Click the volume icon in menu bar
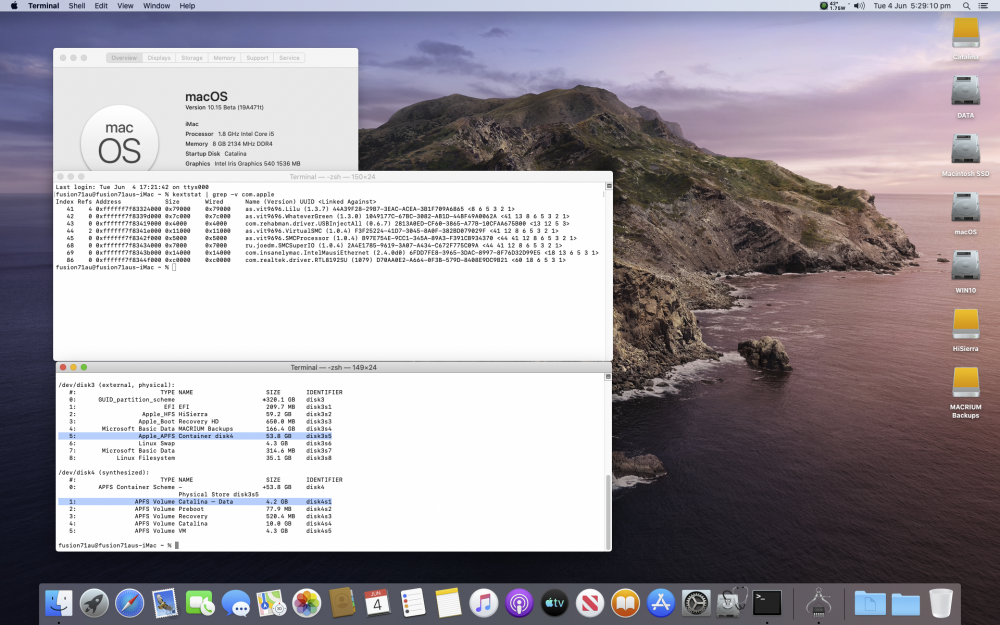 [859, 6]
